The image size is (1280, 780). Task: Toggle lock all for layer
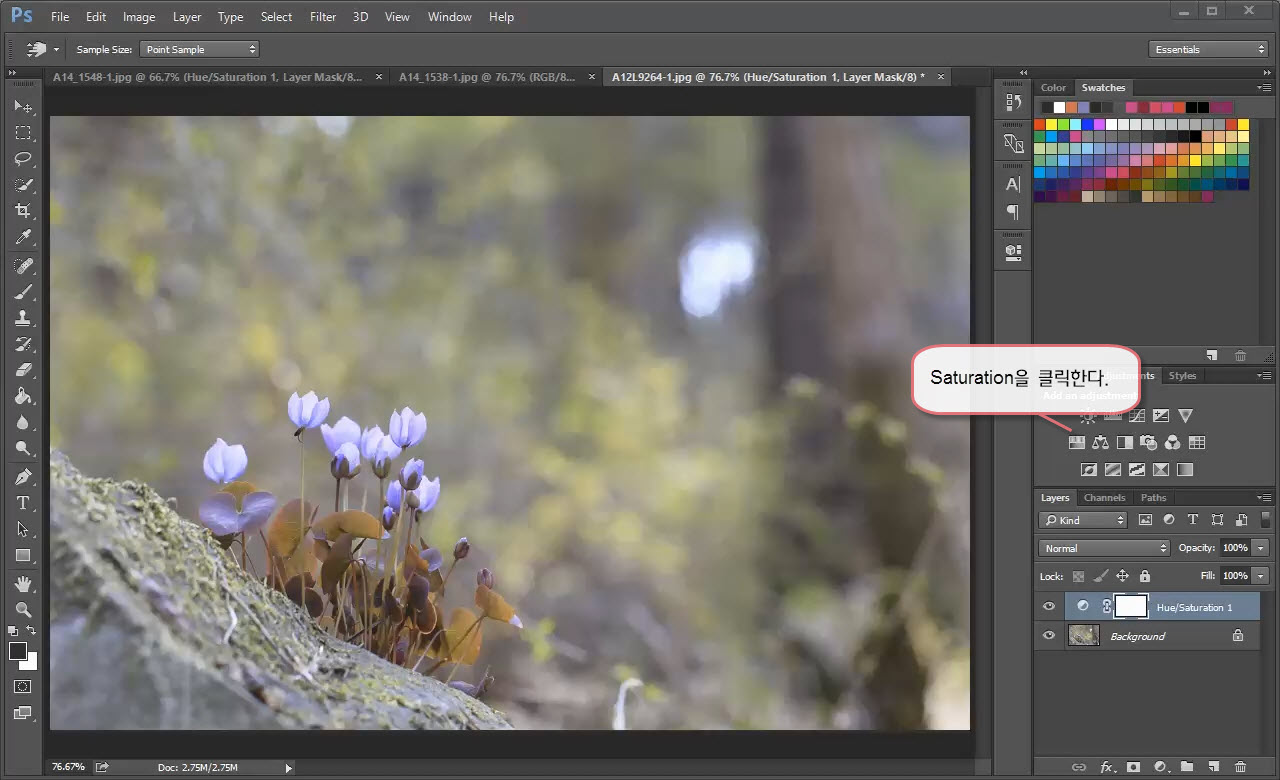(1145, 576)
